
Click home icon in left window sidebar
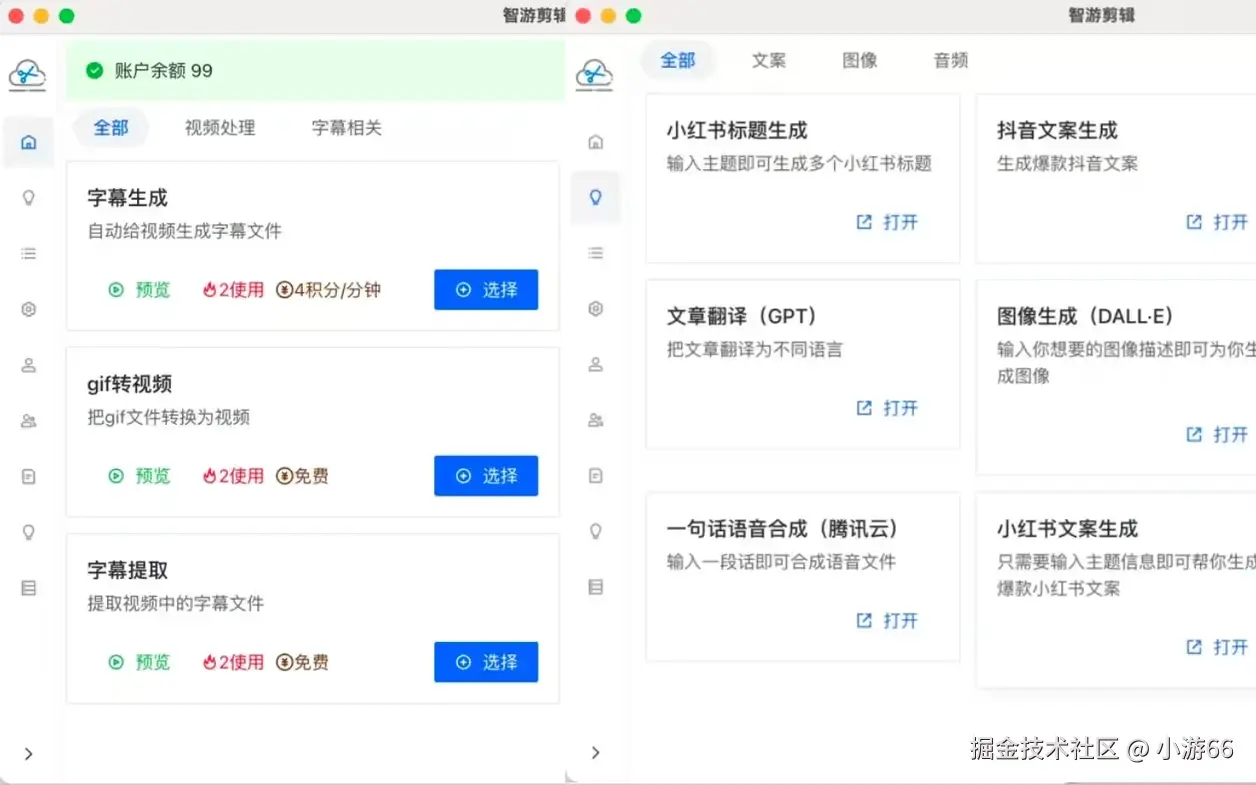click(x=29, y=142)
